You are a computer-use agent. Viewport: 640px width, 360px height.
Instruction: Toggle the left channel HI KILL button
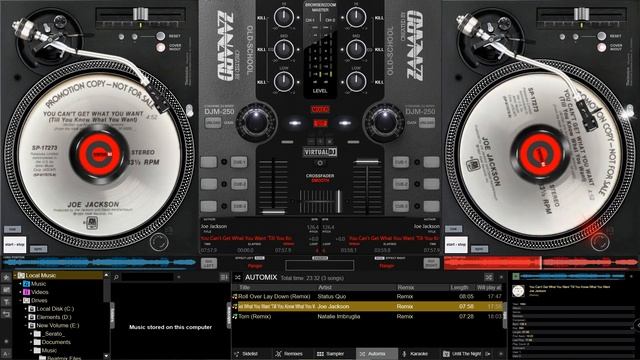coord(261,18)
